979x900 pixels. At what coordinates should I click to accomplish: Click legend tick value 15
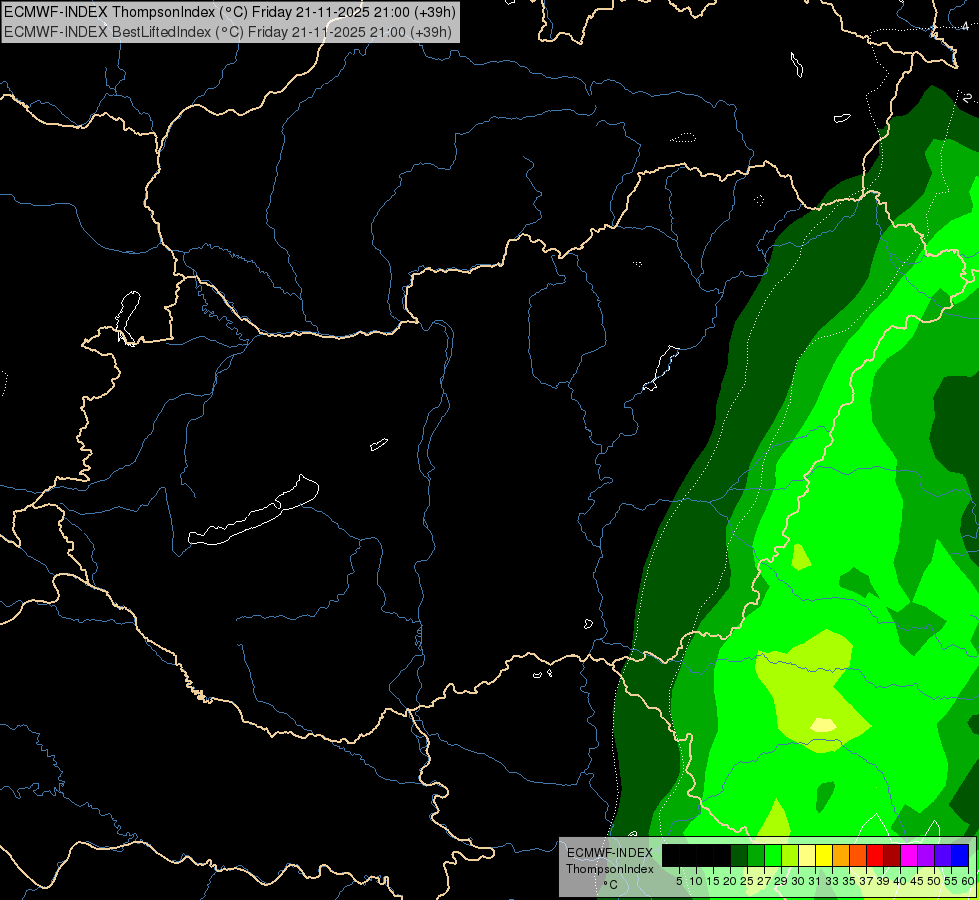(713, 881)
